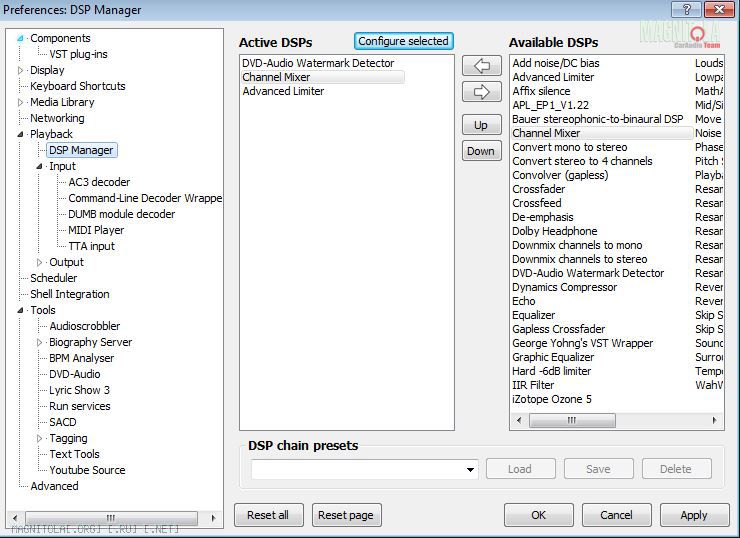Click the left arrow add-DSP button
Screen dimensions: 740x538
tap(481, 66)
